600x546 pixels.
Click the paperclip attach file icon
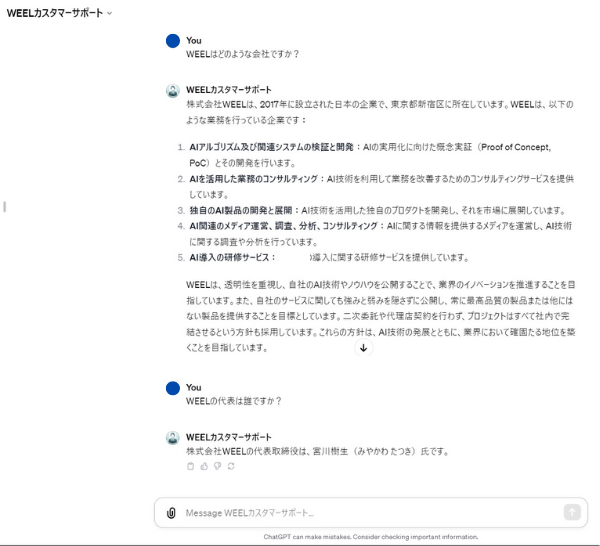171,513
